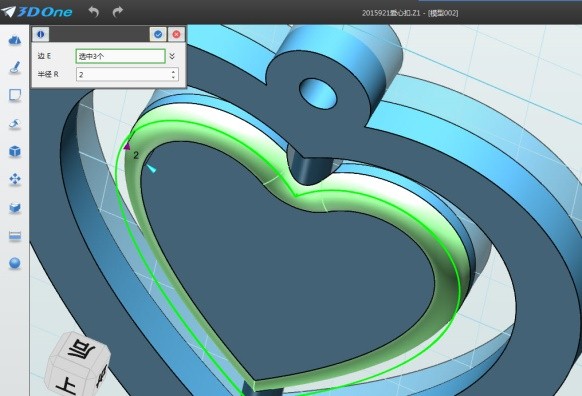Redo the previous action
This screenshot has width=582, height=396.
[118, 12]
